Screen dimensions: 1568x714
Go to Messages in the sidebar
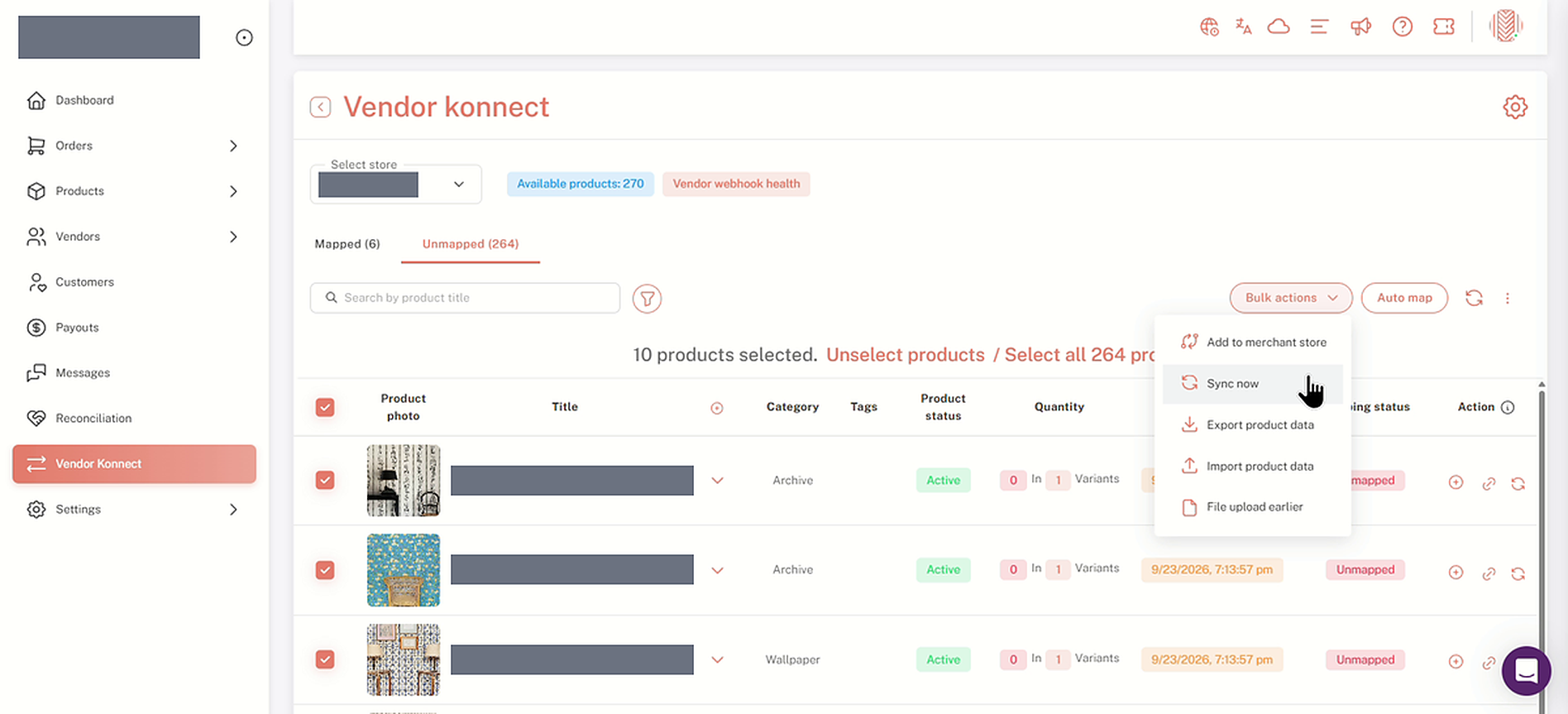(x=82, y=373)
